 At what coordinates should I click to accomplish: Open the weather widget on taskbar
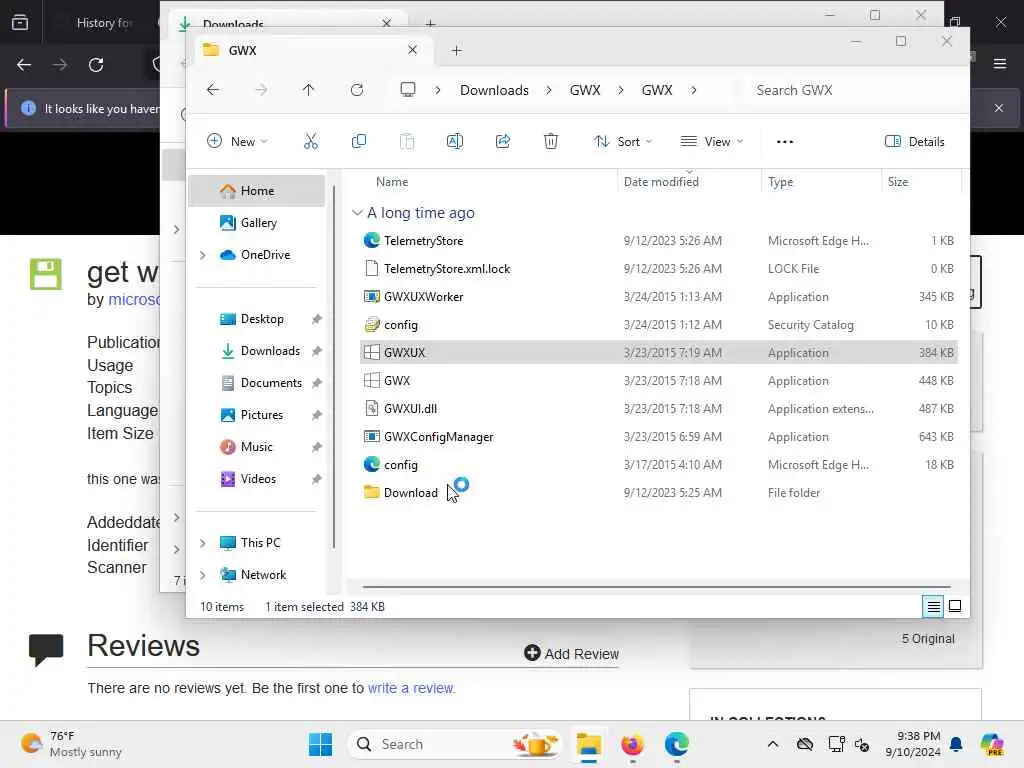point(71,744)
